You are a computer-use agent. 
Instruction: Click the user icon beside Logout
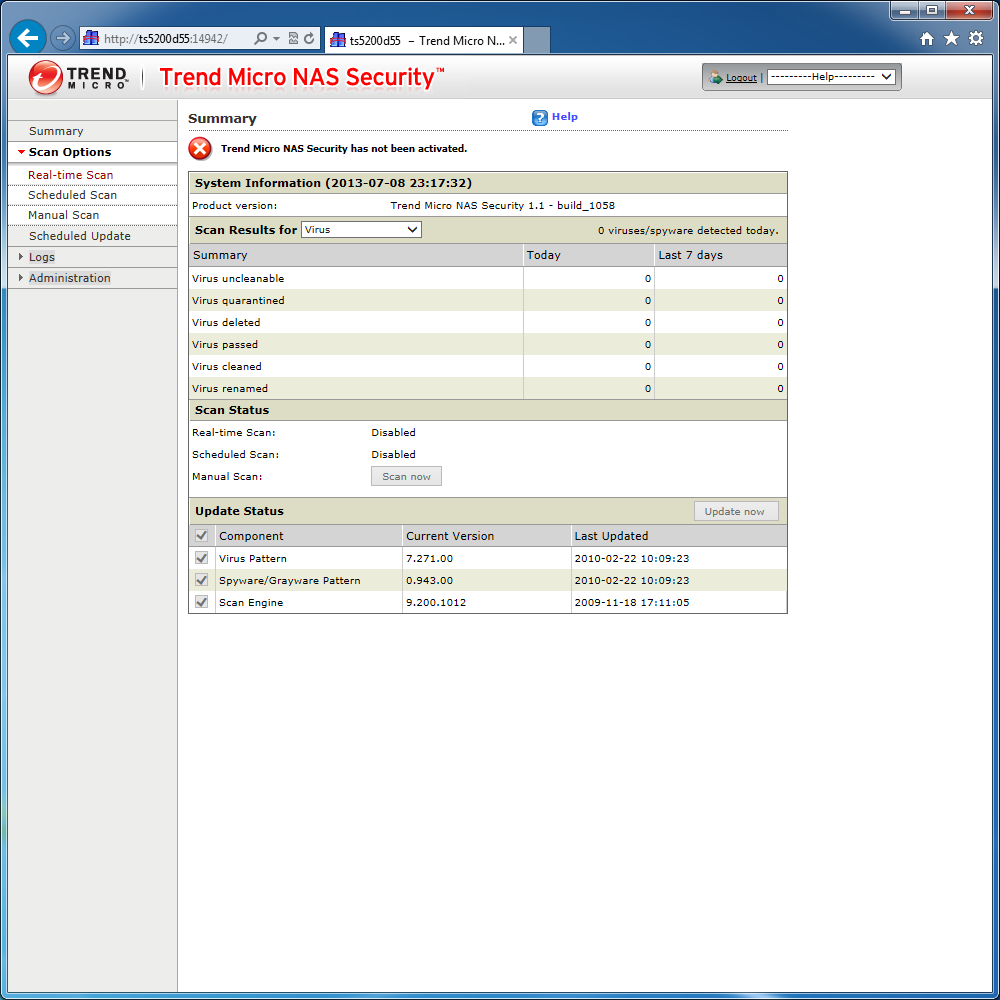coord(716,77)
